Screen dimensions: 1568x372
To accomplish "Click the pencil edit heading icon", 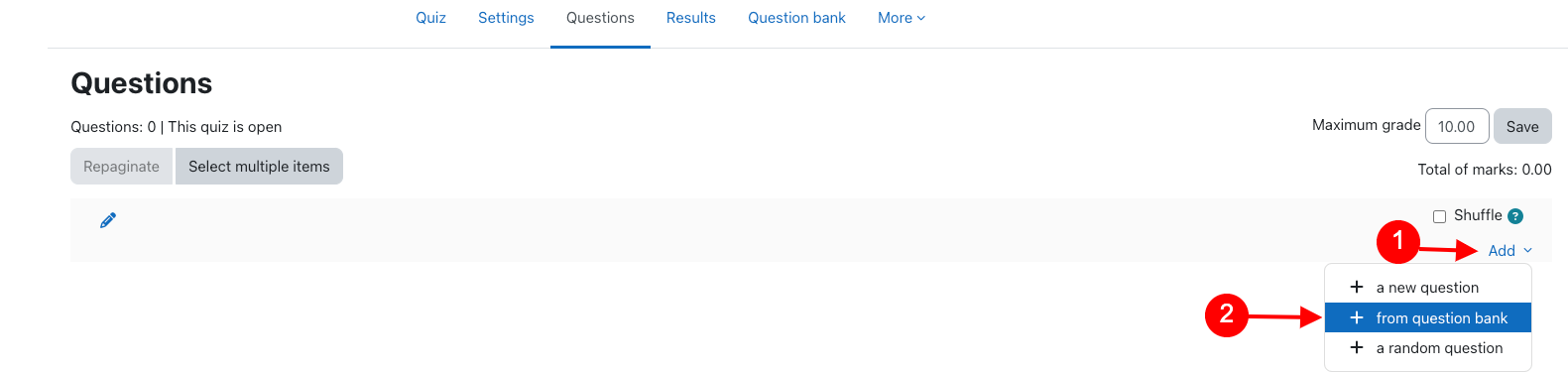I will [108, 220].
